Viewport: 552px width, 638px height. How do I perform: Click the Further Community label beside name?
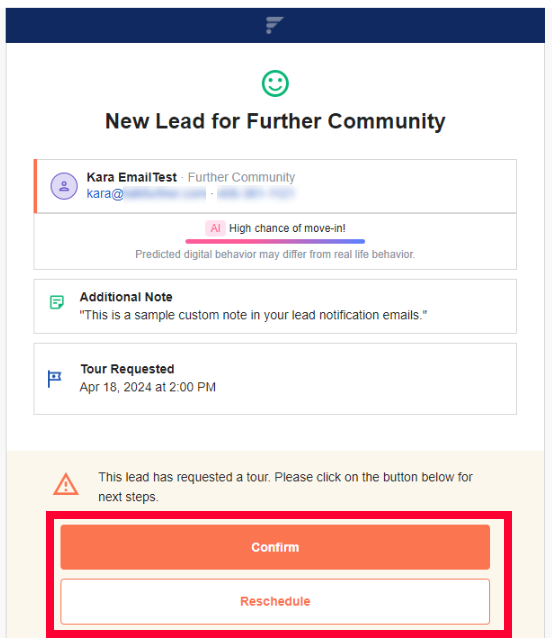point(241,177)
